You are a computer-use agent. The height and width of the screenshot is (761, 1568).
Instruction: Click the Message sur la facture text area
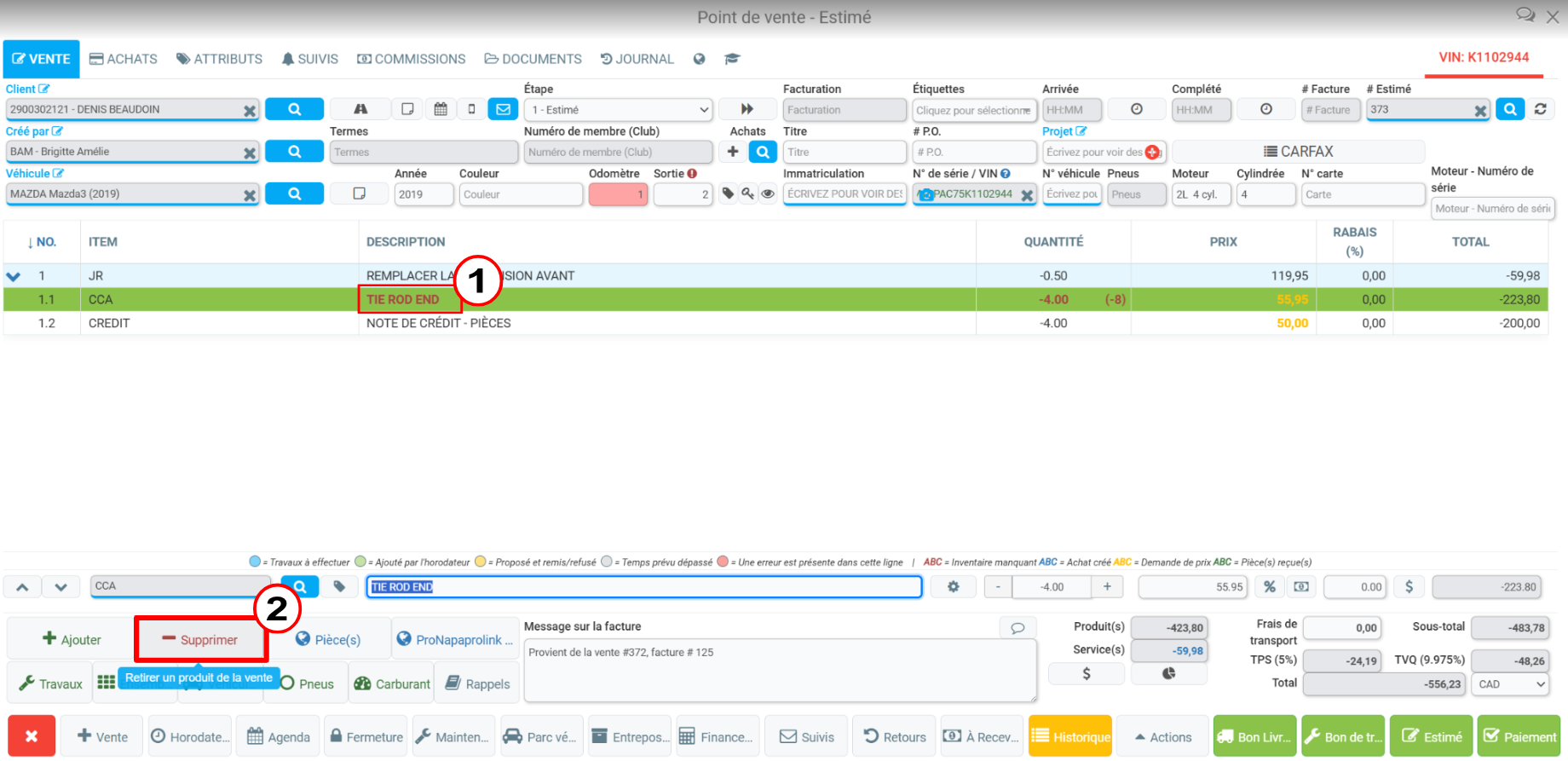[x=780, y=671]
